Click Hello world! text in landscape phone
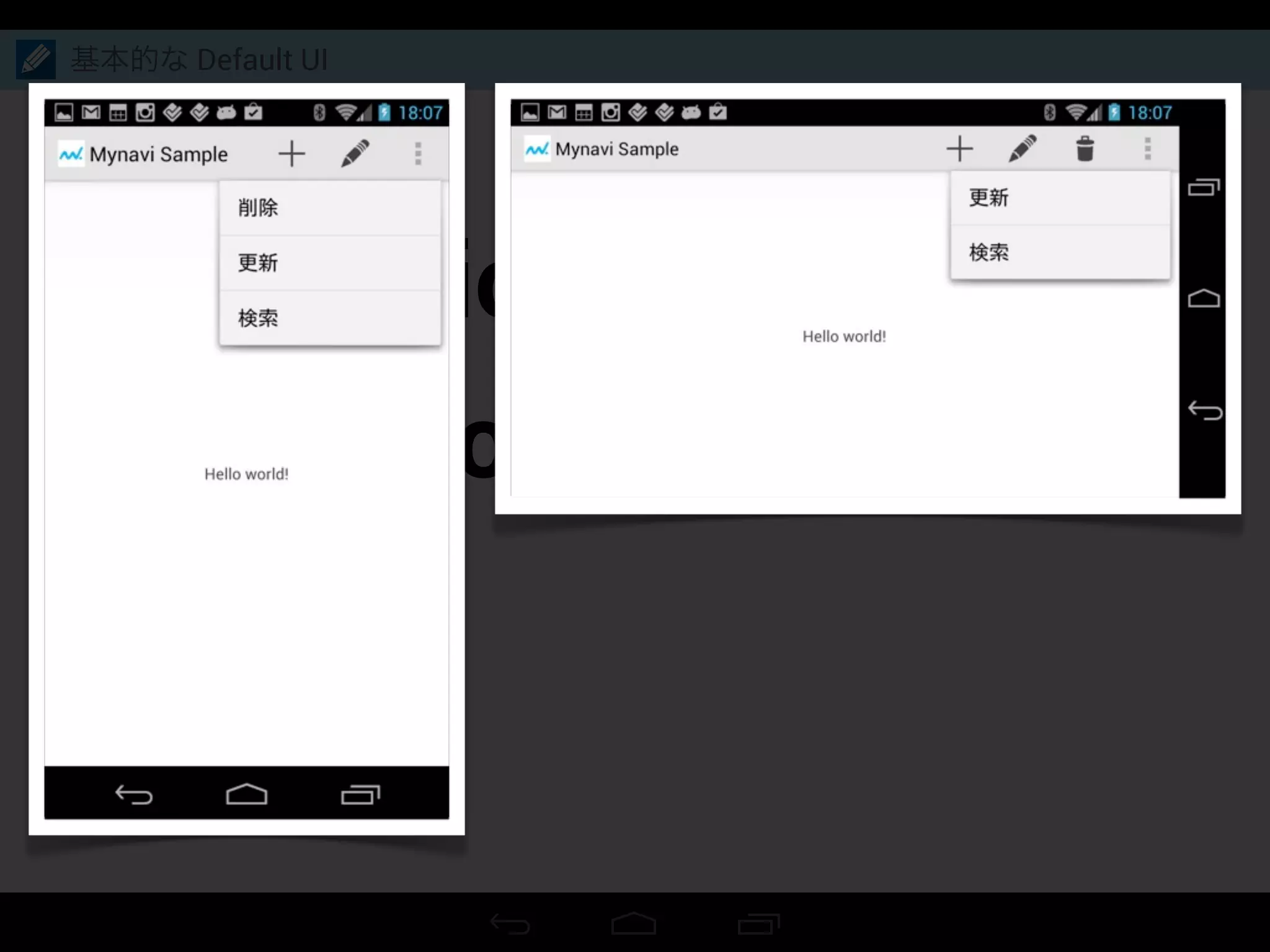Screen dimensions: 1270x952 tap(844, 337)
